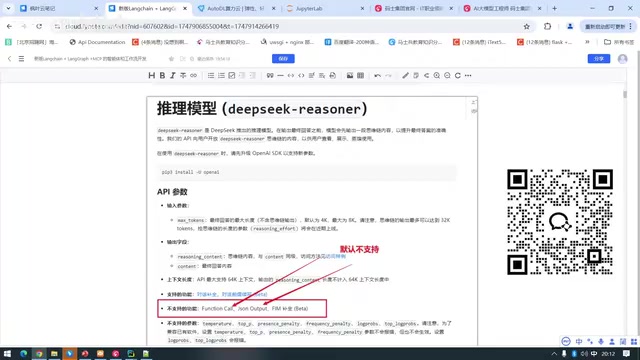Show hidden system tray icons

point(554,353)
